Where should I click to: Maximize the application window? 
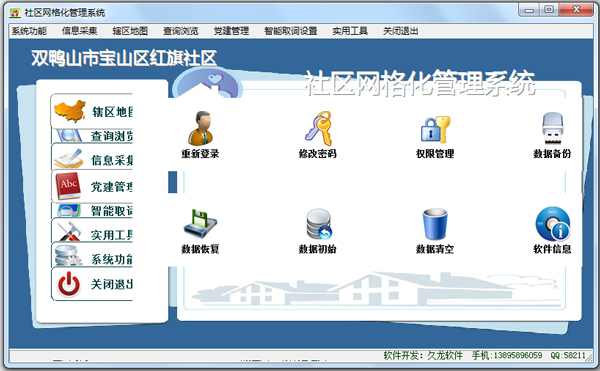(549, 10)
